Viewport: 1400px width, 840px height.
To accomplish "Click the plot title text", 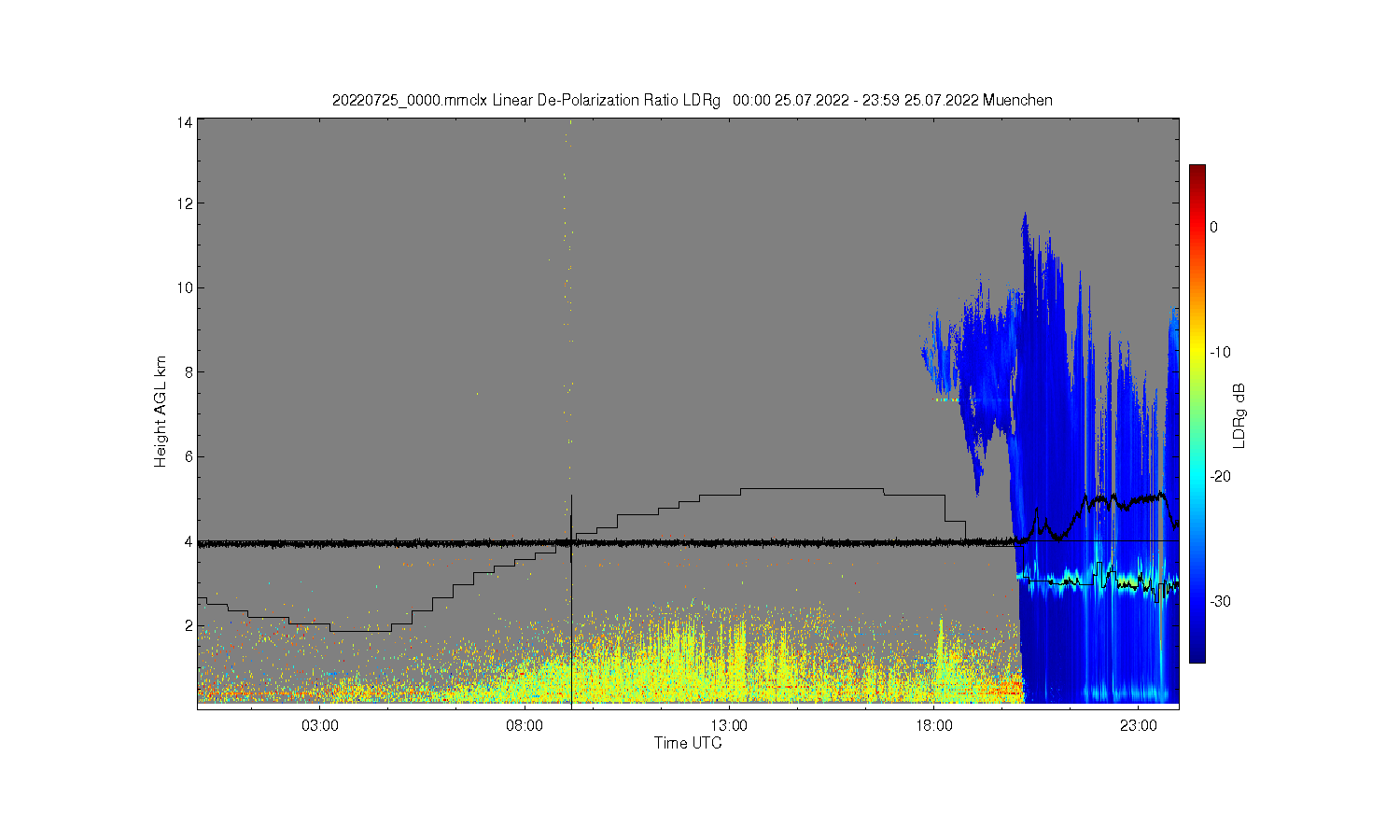I will [x=692, y=100].
